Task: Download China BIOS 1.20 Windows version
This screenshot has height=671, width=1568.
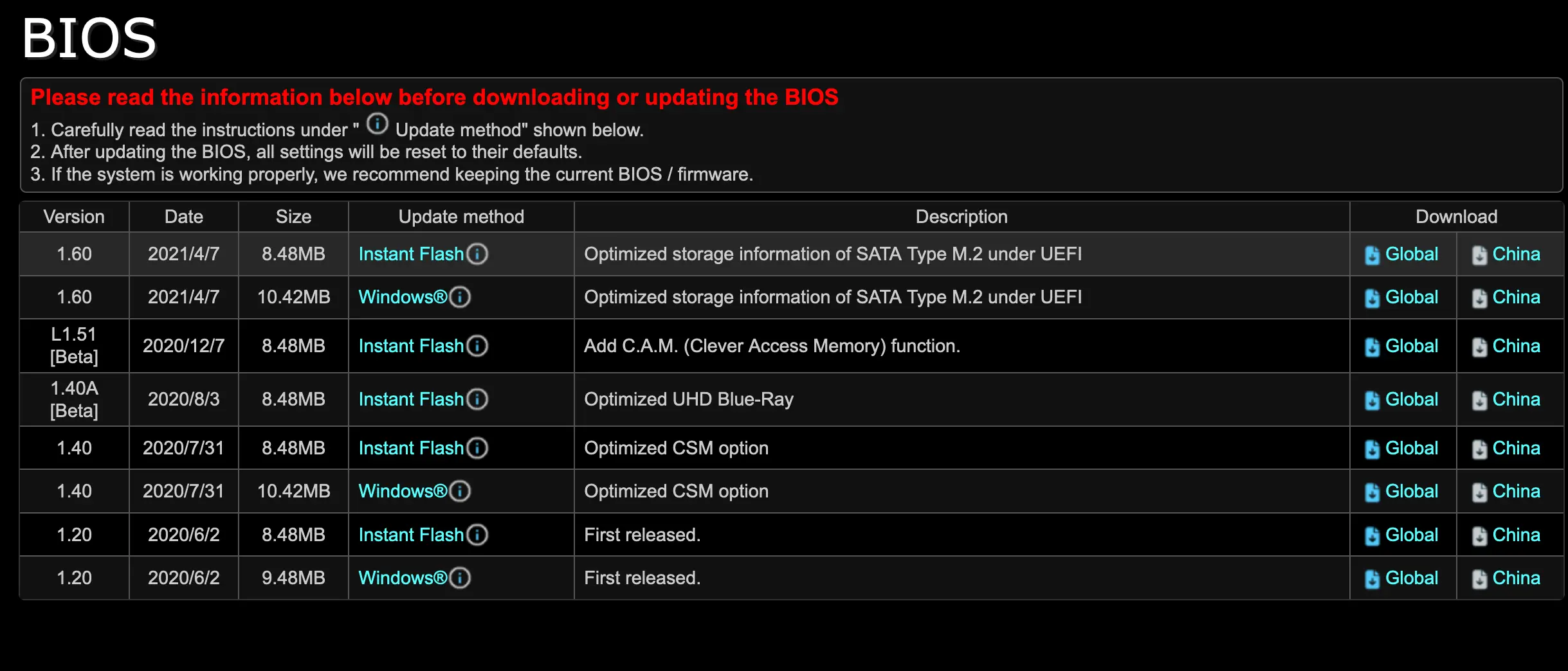Action: pyautogui.click(x=1516, y=578)
